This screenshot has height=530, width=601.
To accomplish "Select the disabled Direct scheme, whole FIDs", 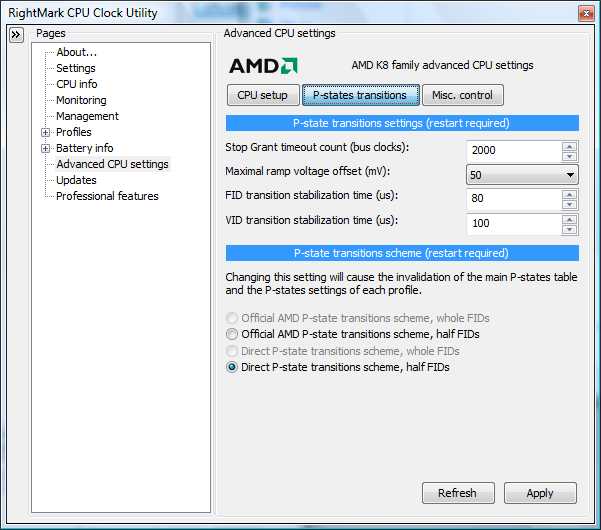I will (343, 351).
